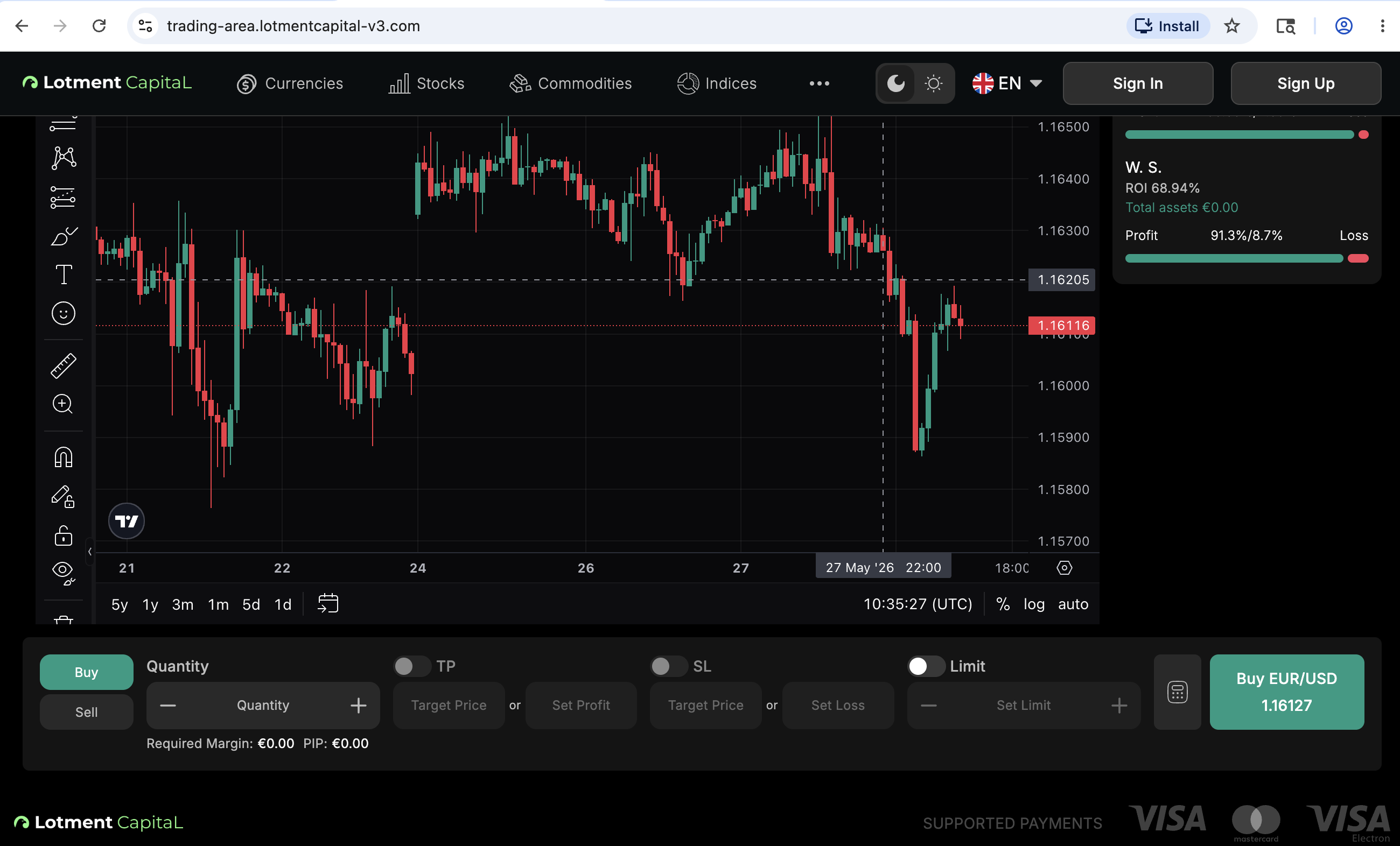This screenshot has width=1400, height=846.
Task: Open the Commodities menu
Action: (570, 83)
